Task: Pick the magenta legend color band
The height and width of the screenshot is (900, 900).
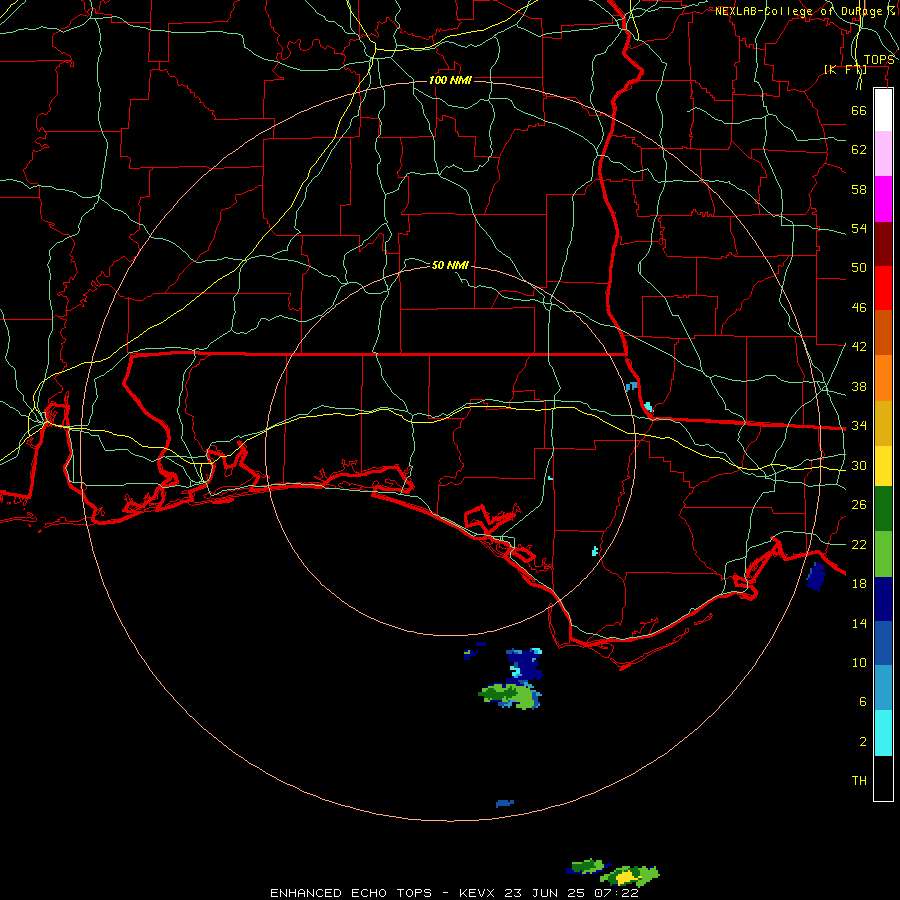Action: click(883, 199)
